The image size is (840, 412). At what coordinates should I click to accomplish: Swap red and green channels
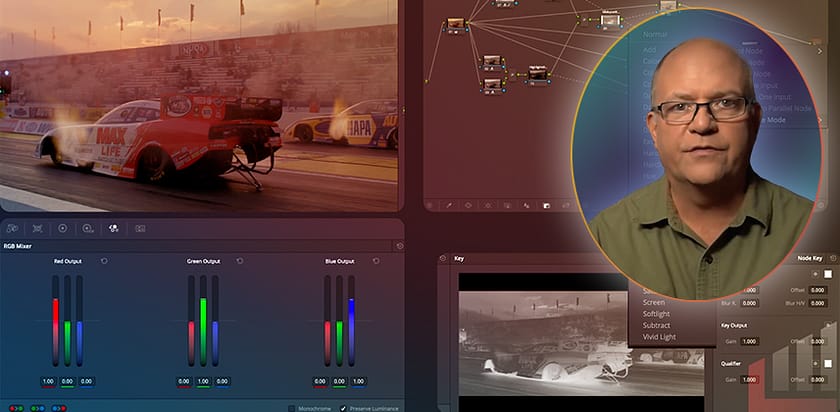pos(16,408)
